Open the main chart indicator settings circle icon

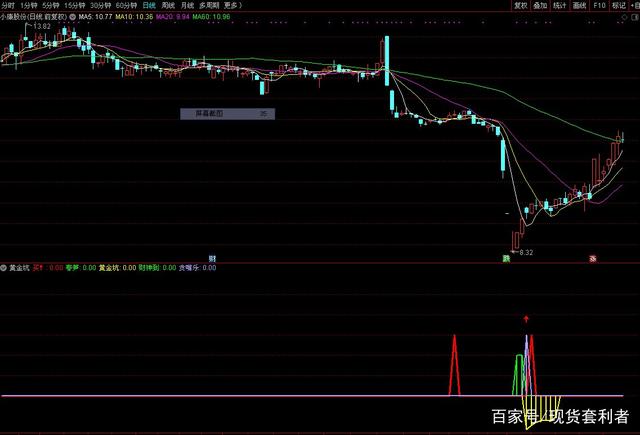pos(72,17)
